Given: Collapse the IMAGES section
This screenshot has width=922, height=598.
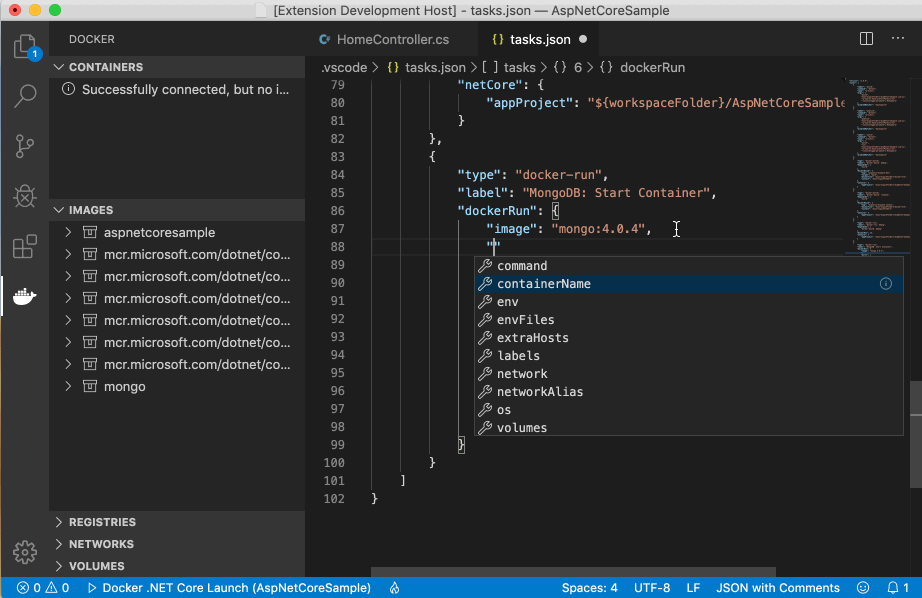Looking at the screenshot, I should pos(59,210).
